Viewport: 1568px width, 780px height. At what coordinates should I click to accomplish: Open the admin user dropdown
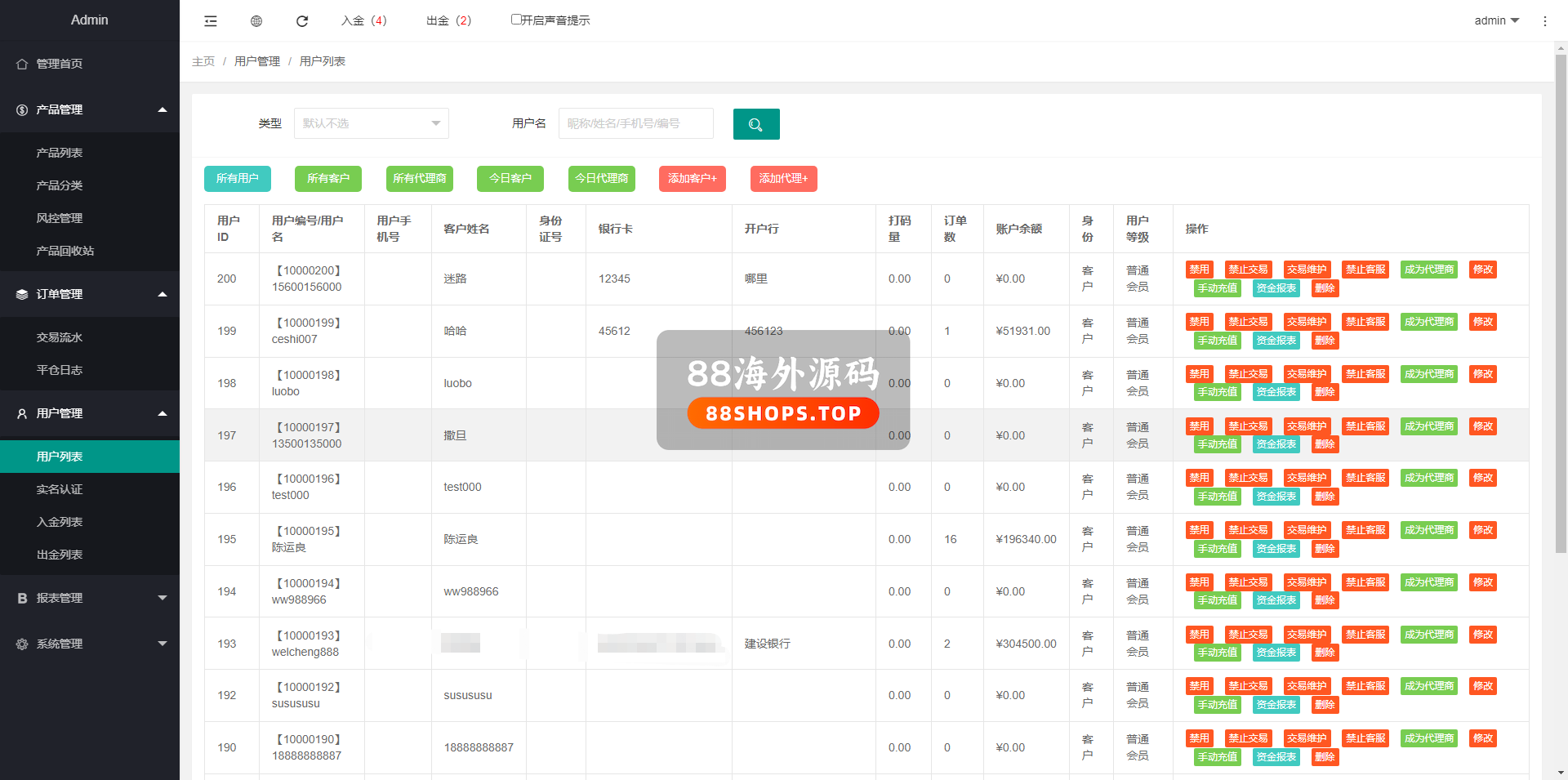1496,20
